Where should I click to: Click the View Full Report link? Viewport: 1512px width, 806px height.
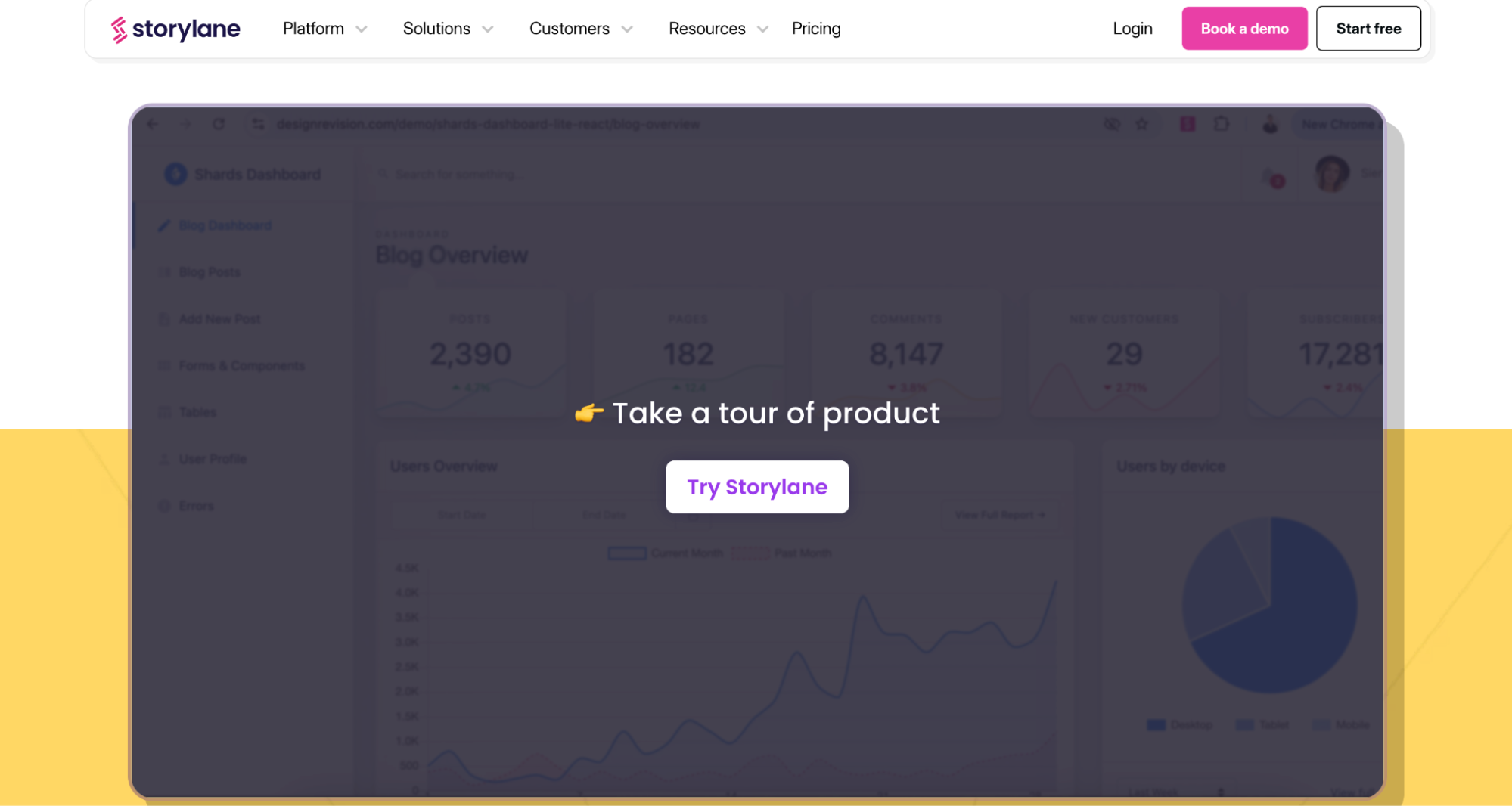(x=1000, y=515)
